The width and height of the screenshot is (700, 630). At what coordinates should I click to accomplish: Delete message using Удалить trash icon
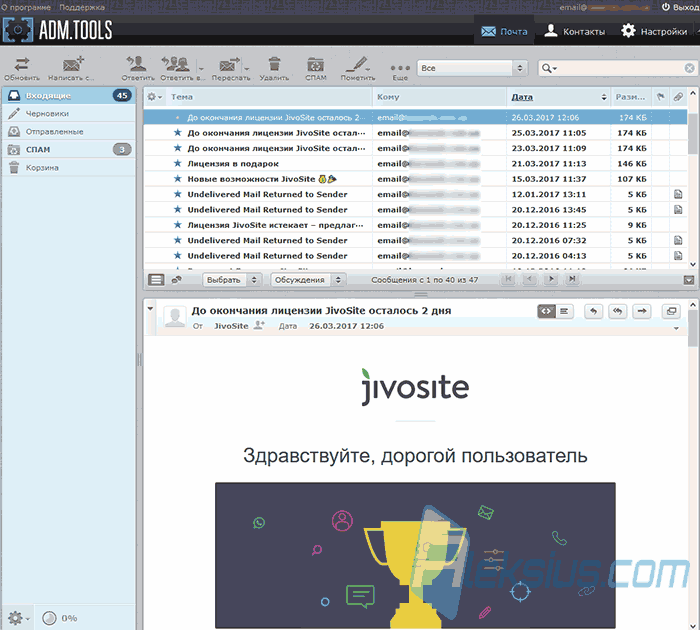(x=274, y=65)
